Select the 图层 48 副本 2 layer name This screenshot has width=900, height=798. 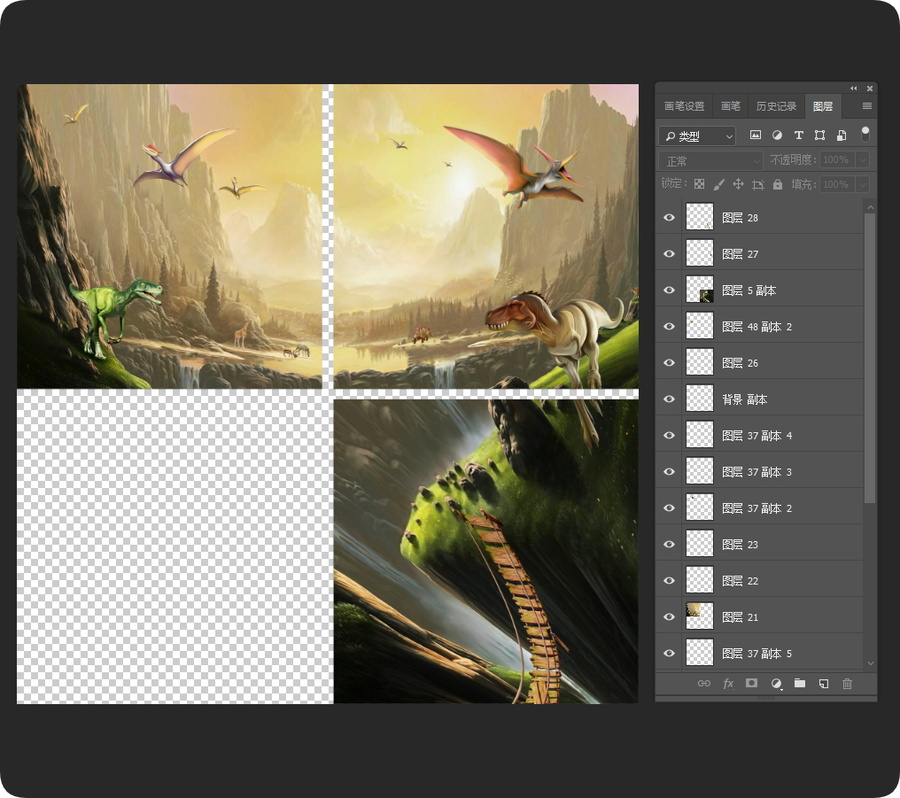[x=757, y=327]
